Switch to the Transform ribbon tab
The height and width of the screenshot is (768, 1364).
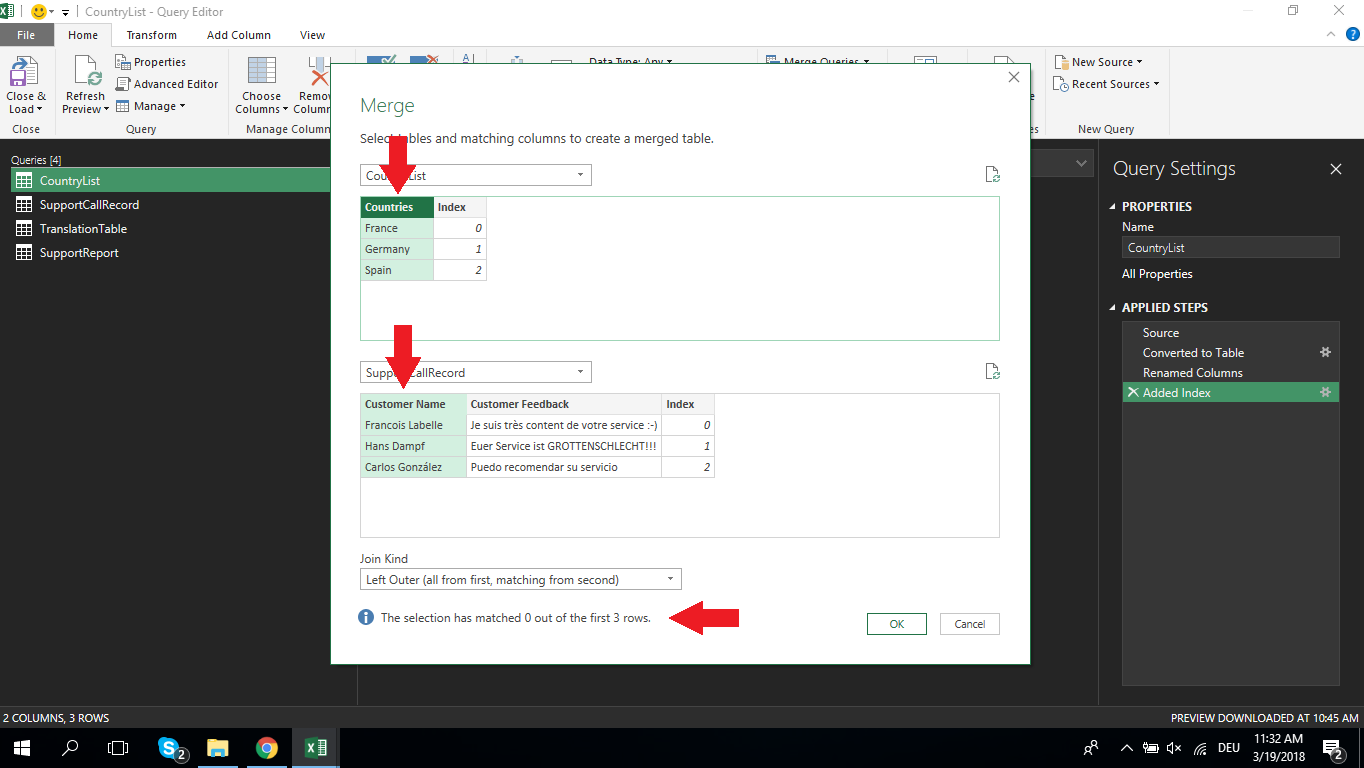151,34
